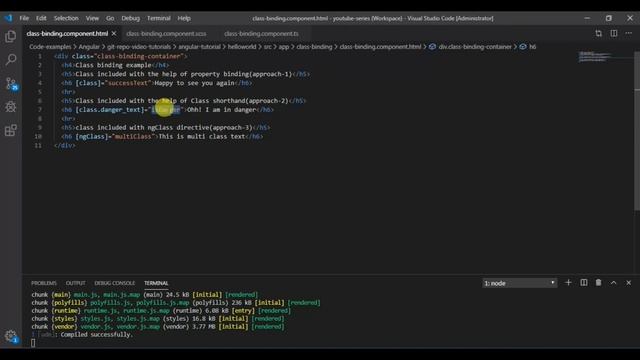The width and height of the screenshot is (640, 360).
Task: Click 'class-binding-container' string on line 1
Action: pos(139,56)
